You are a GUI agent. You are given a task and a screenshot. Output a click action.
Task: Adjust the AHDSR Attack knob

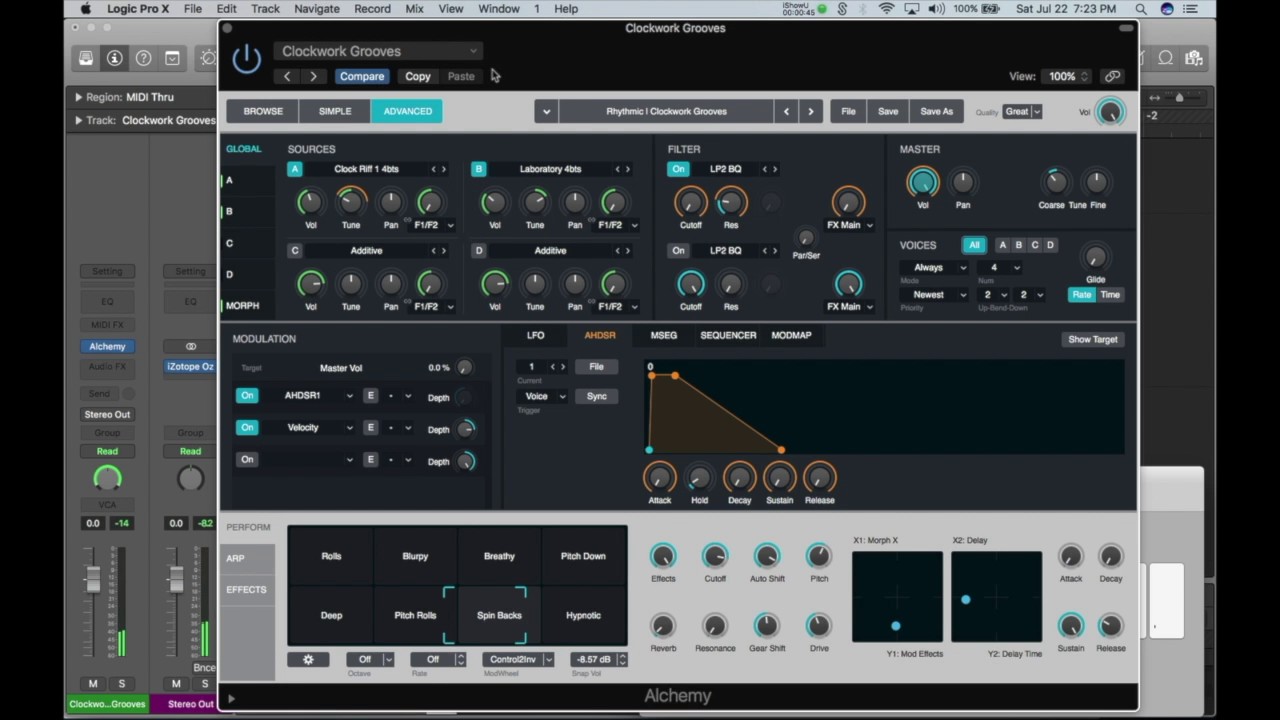[x=660, y=477]
